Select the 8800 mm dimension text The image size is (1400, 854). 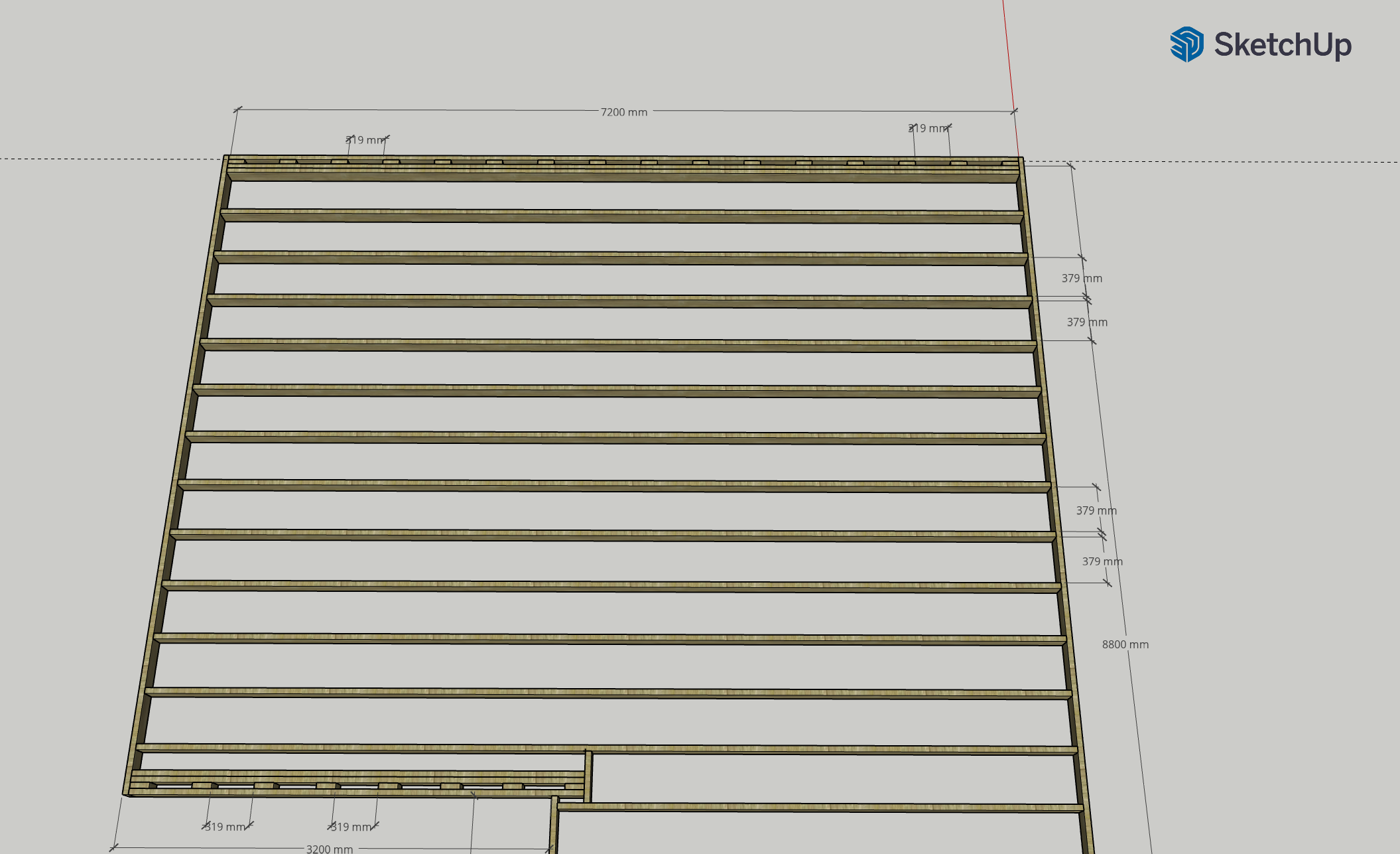(1125, 644)
